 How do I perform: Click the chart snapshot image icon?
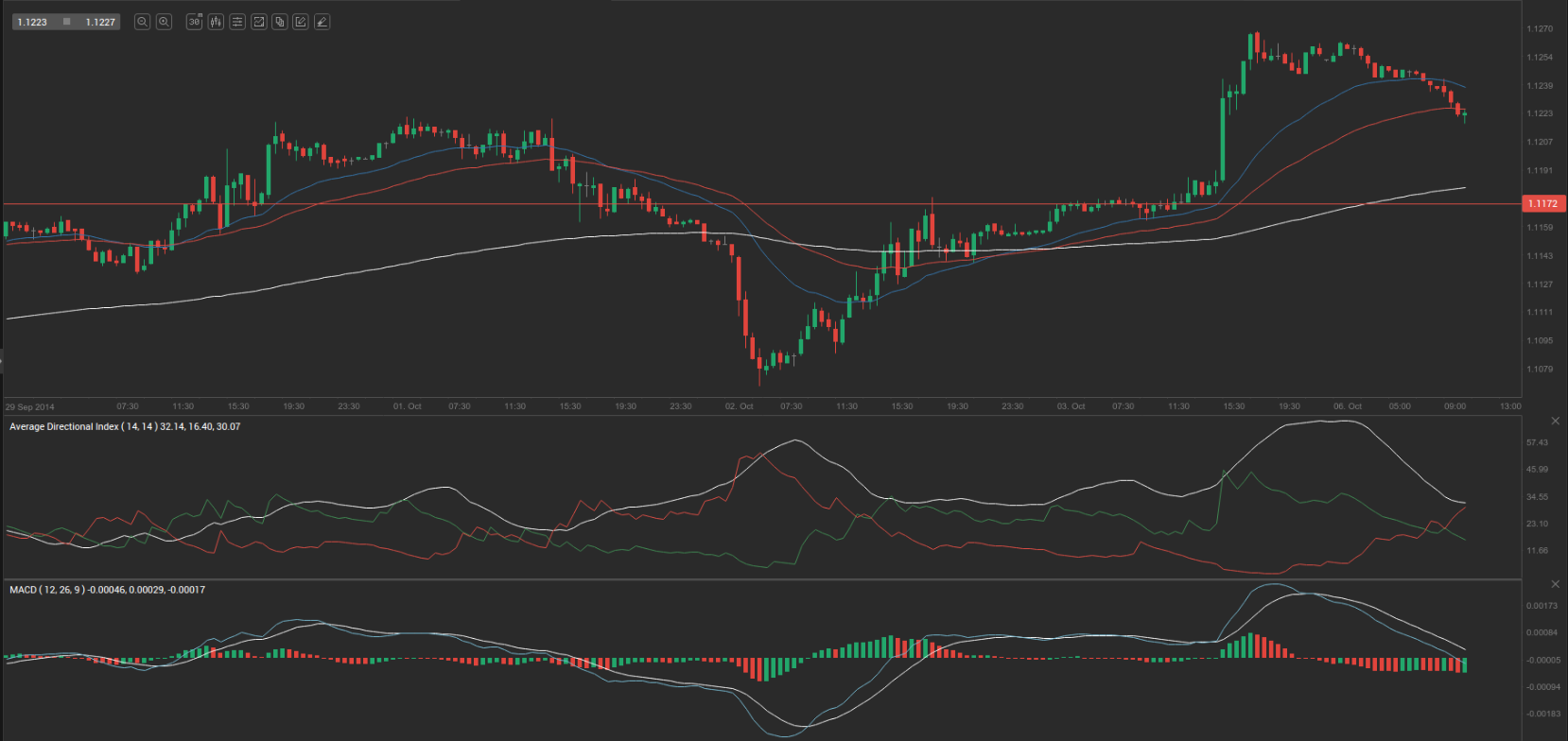pos(258,22)
